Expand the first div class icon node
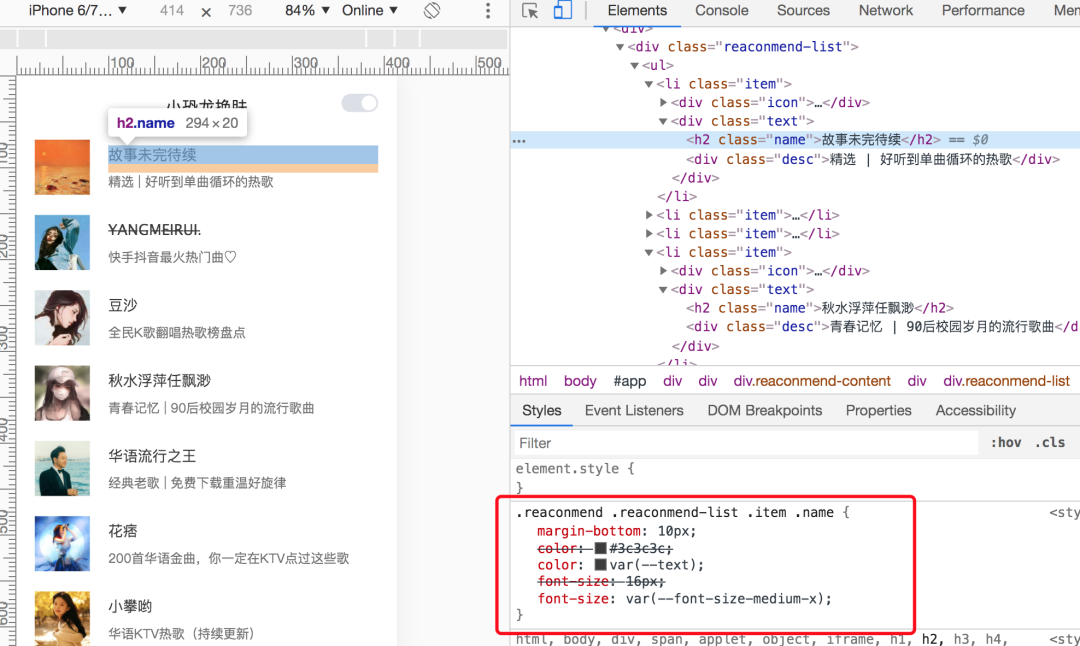 [663, 103]
